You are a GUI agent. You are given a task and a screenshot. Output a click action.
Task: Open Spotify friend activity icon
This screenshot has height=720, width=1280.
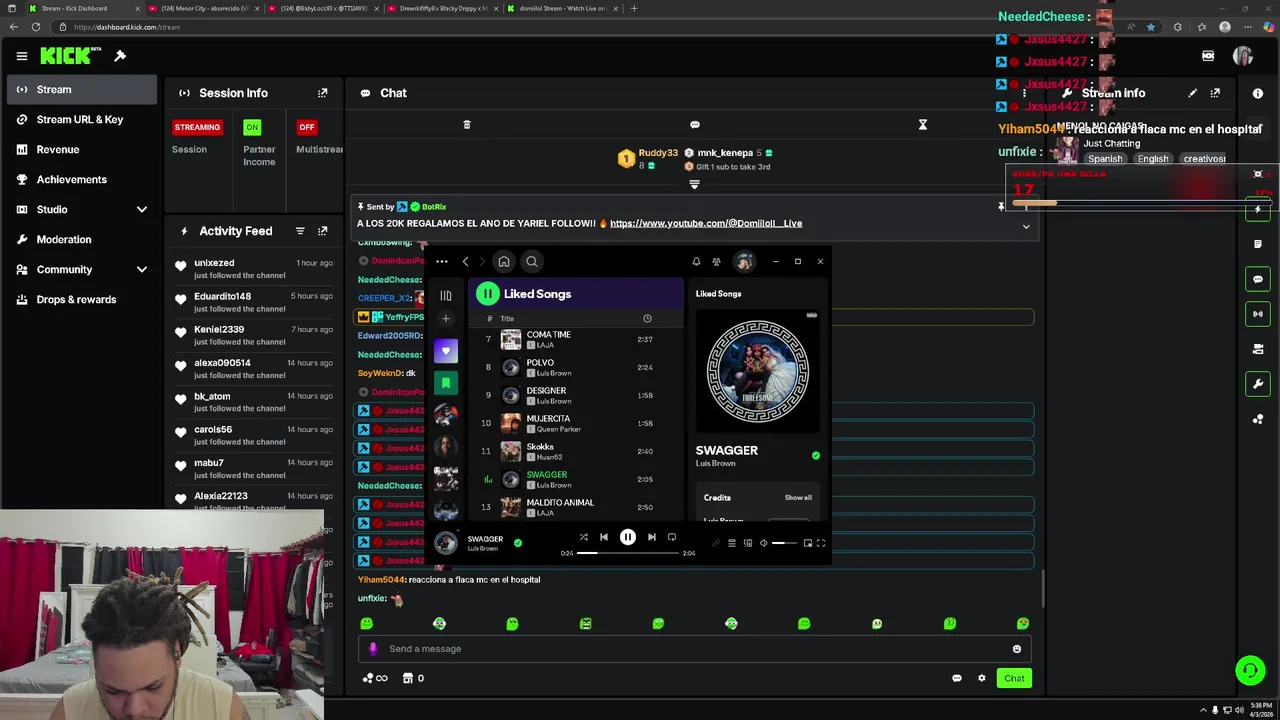point(716,262)
